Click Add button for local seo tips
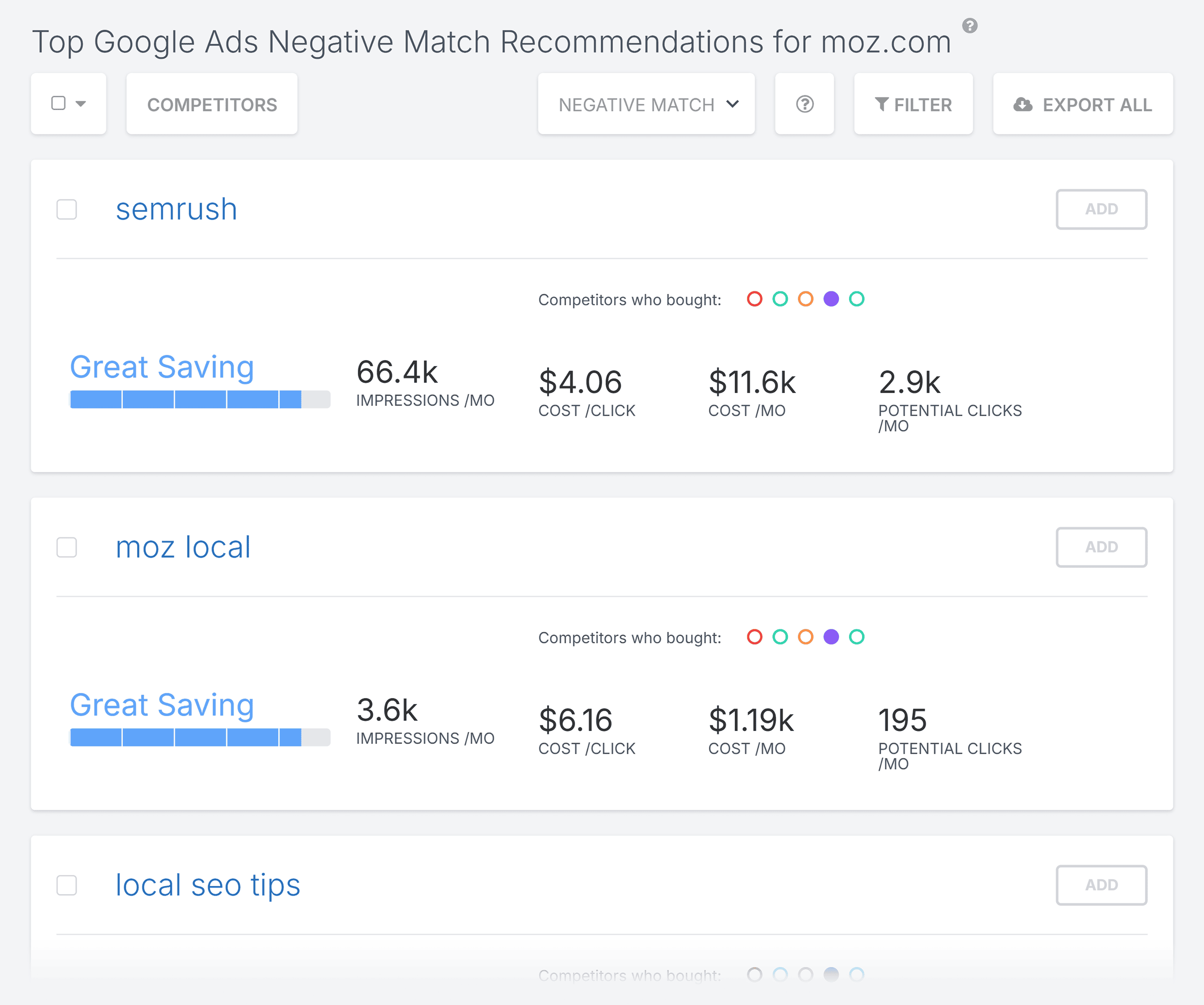 (1101, 885)
